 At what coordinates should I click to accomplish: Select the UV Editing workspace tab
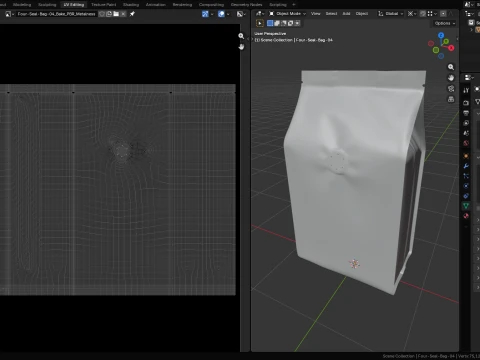tap(74, 5)
